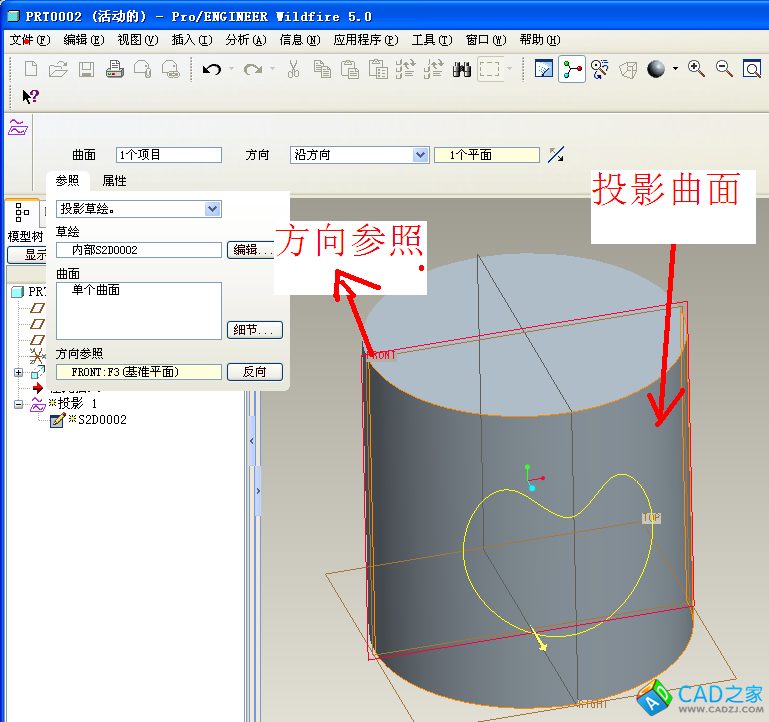
Task: Click the 1个平面 direction collector field
Action: (x=487, y=155)
